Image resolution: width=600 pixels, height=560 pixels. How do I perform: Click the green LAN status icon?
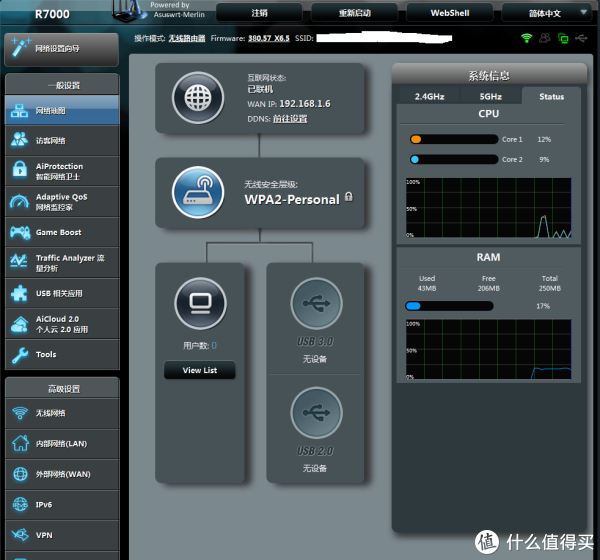click(563, 38)
